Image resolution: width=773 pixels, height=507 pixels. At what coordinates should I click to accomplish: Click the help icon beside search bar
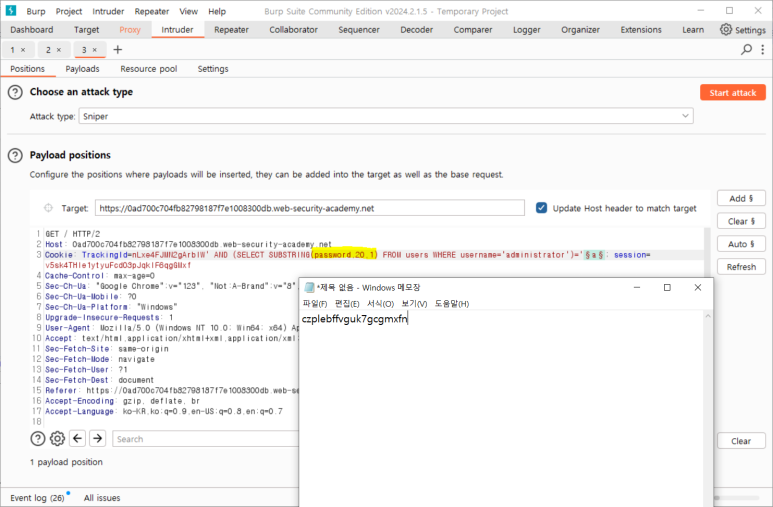(37, 438)
